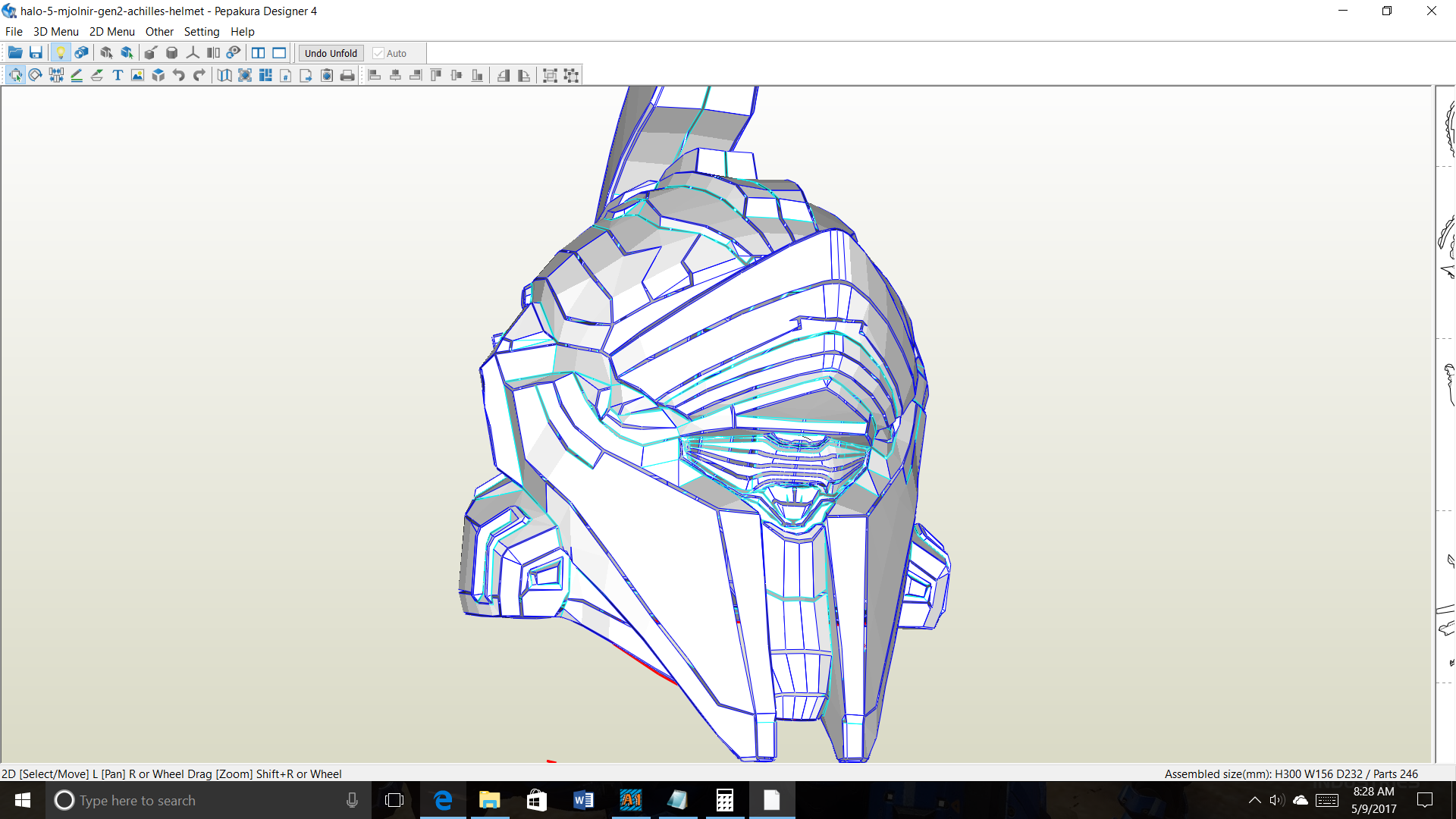
Task: Click the Align Left edges icon
Action: (375, 75)
